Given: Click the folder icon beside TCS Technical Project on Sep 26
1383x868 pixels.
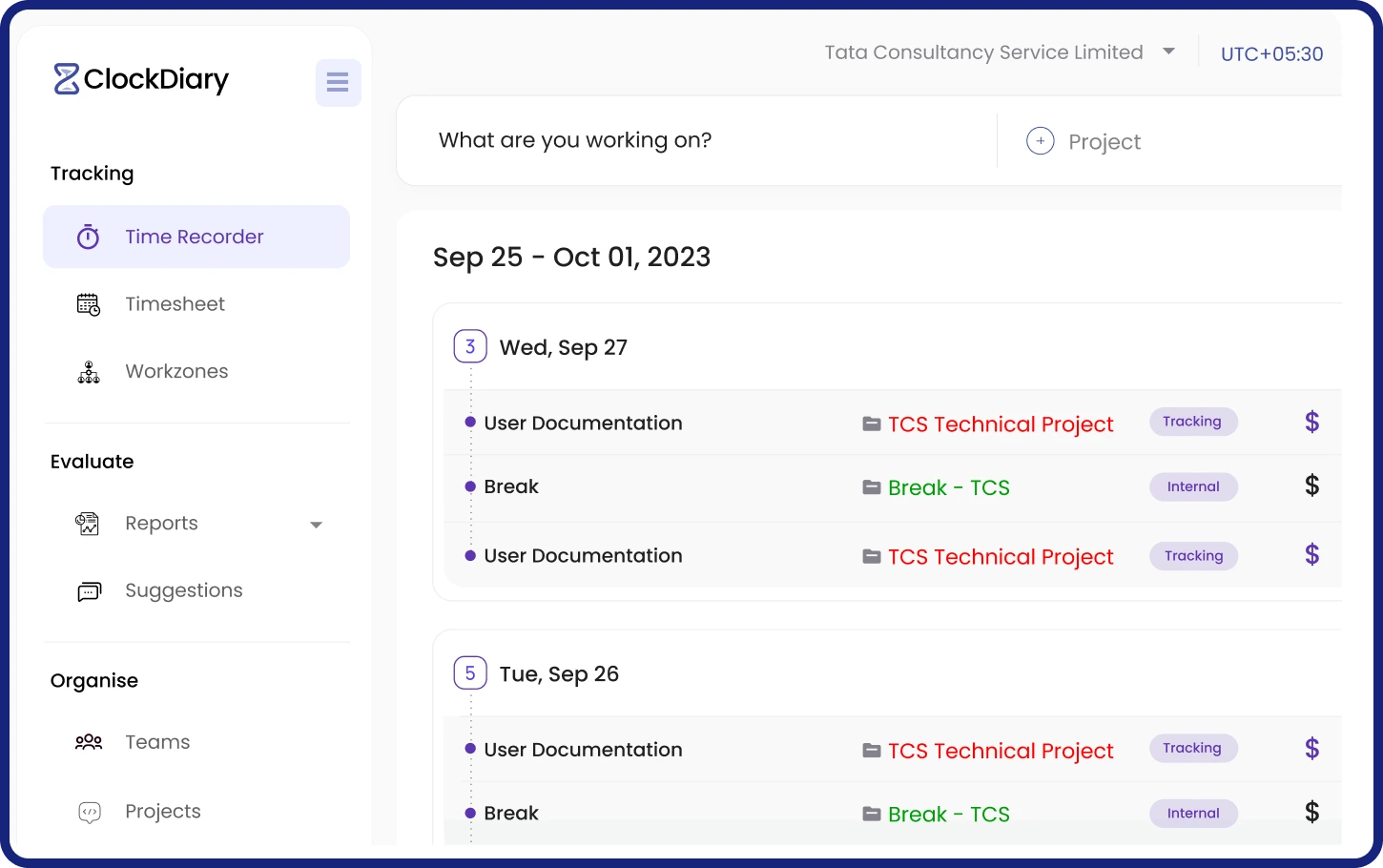Looking at the screenshot, I should [872, 751].
